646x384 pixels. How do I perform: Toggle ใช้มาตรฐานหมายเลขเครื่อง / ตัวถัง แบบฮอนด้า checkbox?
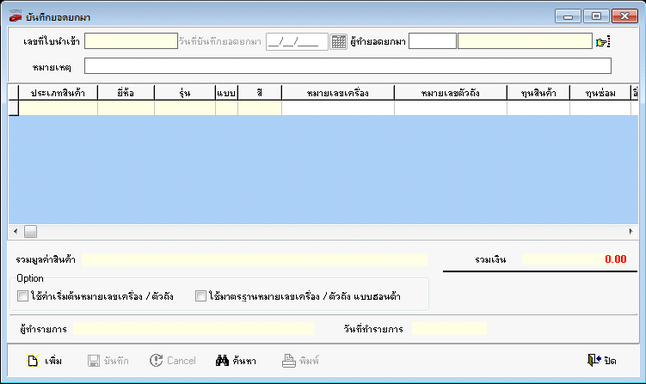(x=201, y=296)
